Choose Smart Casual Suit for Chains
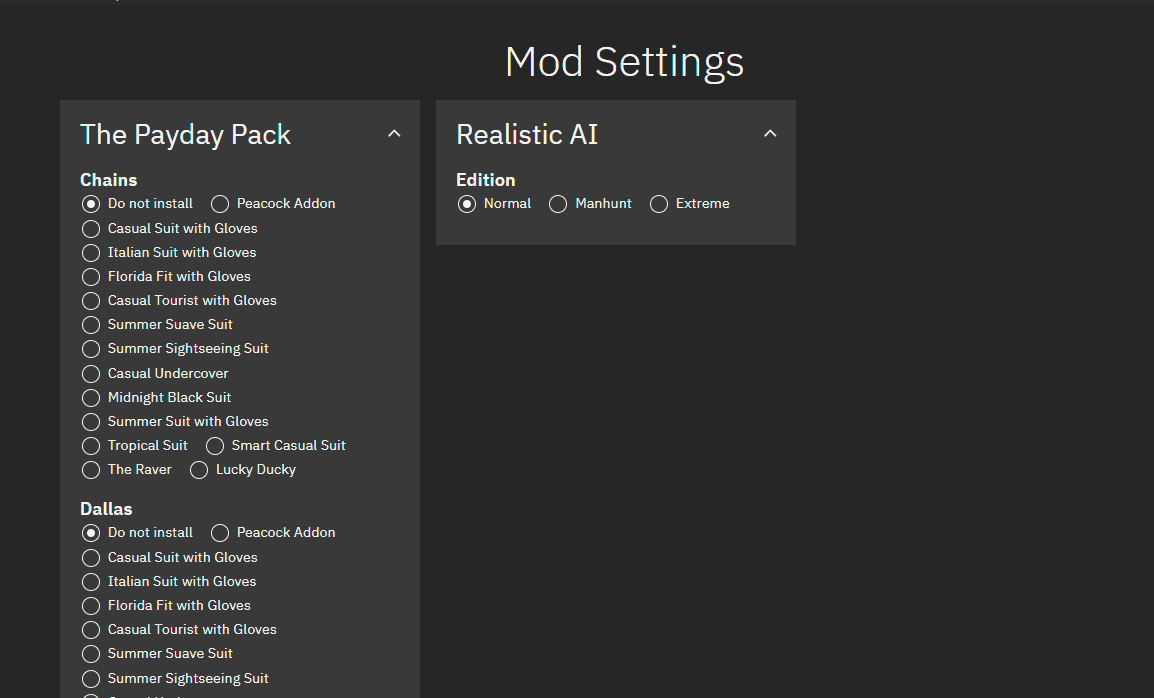 (215, 446)
